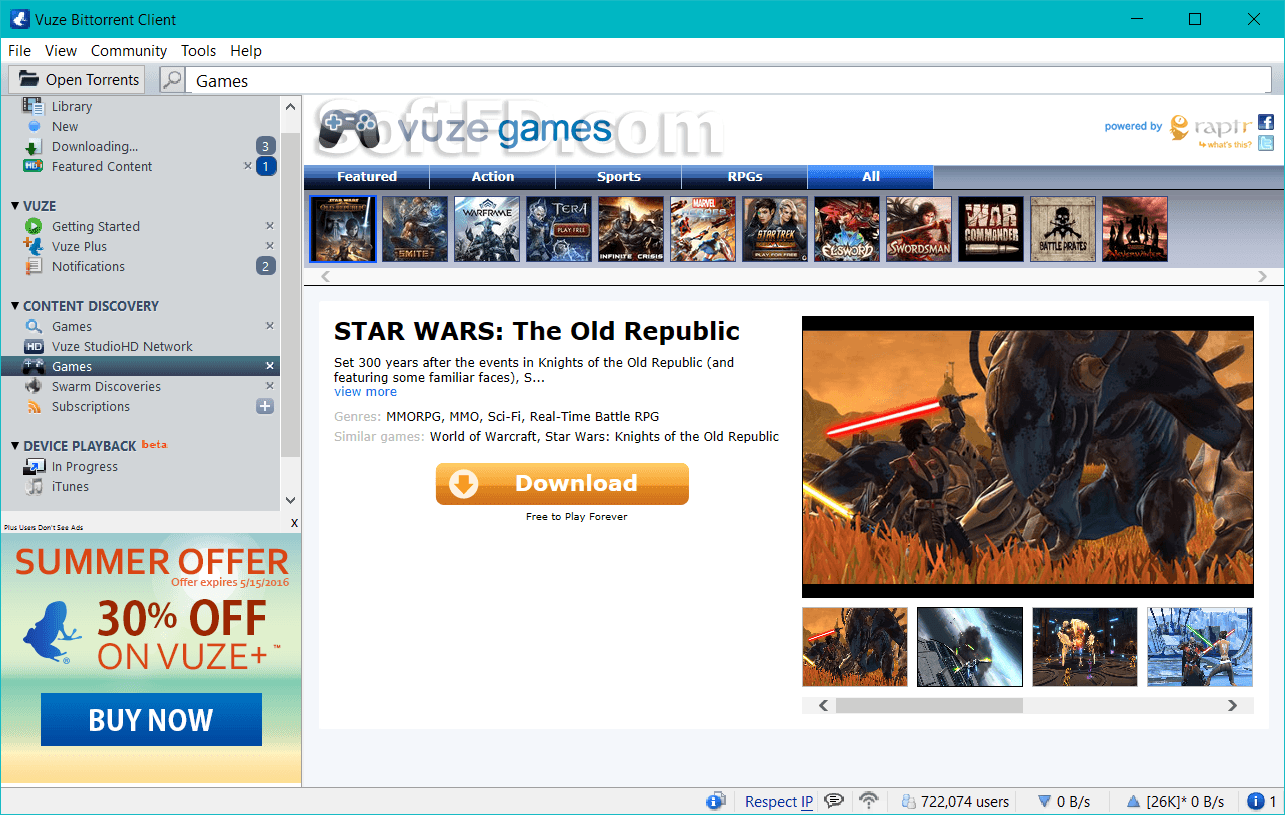Select the Warframe game thumbnail
The width and height of the screenshot is (1285, 815).
pos(487,229)
